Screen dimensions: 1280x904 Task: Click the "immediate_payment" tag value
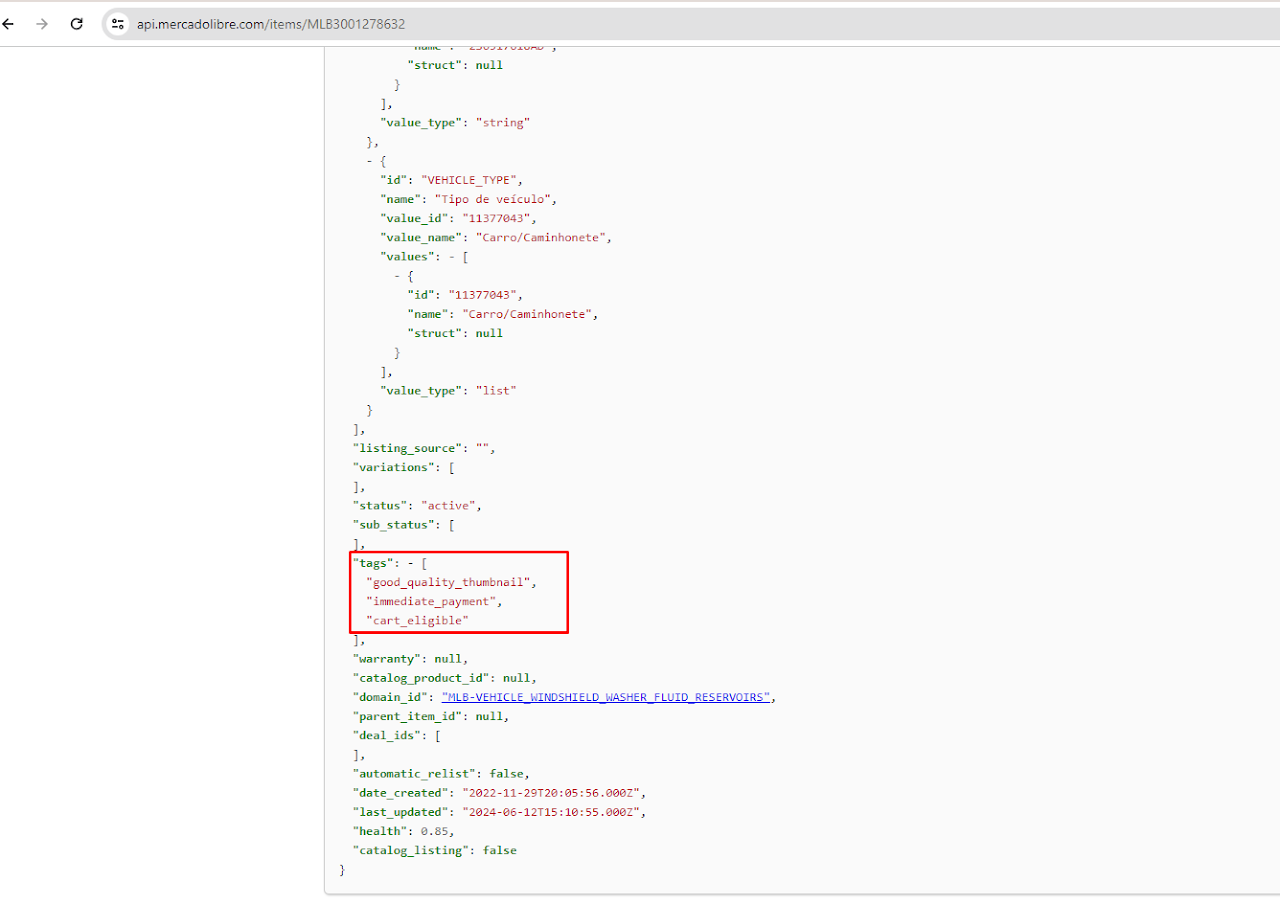pyautogui.click(x=431, y=601)
